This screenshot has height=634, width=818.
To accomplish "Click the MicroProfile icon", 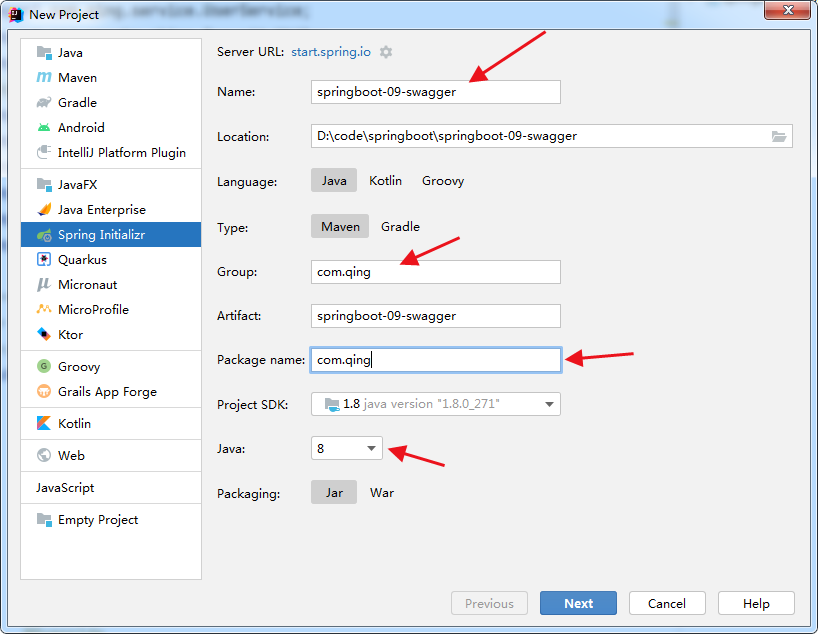I will tap(44, 309).
